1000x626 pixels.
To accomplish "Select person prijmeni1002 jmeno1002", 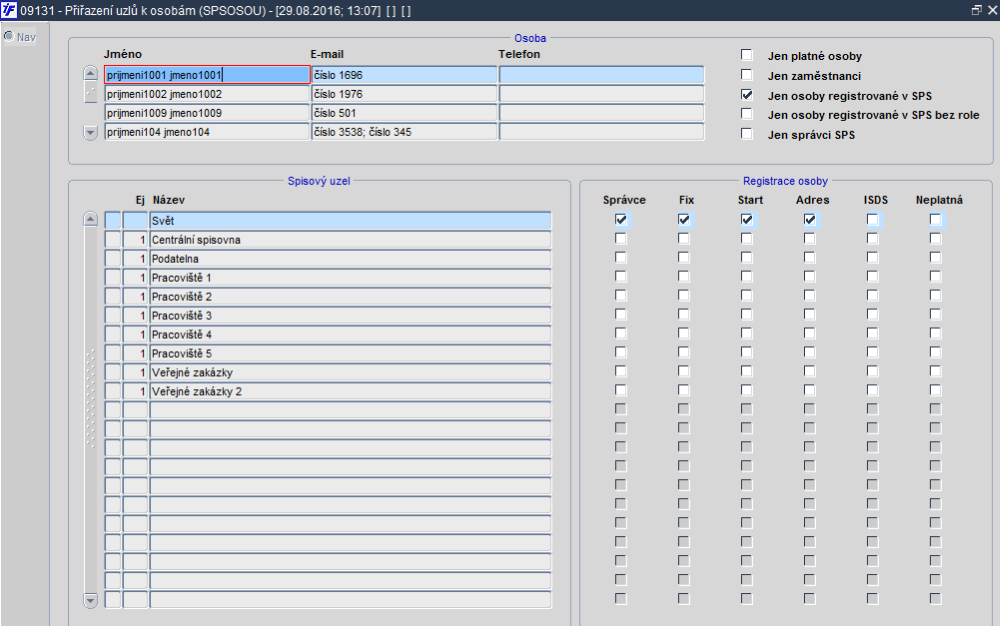I will (207, 94).
